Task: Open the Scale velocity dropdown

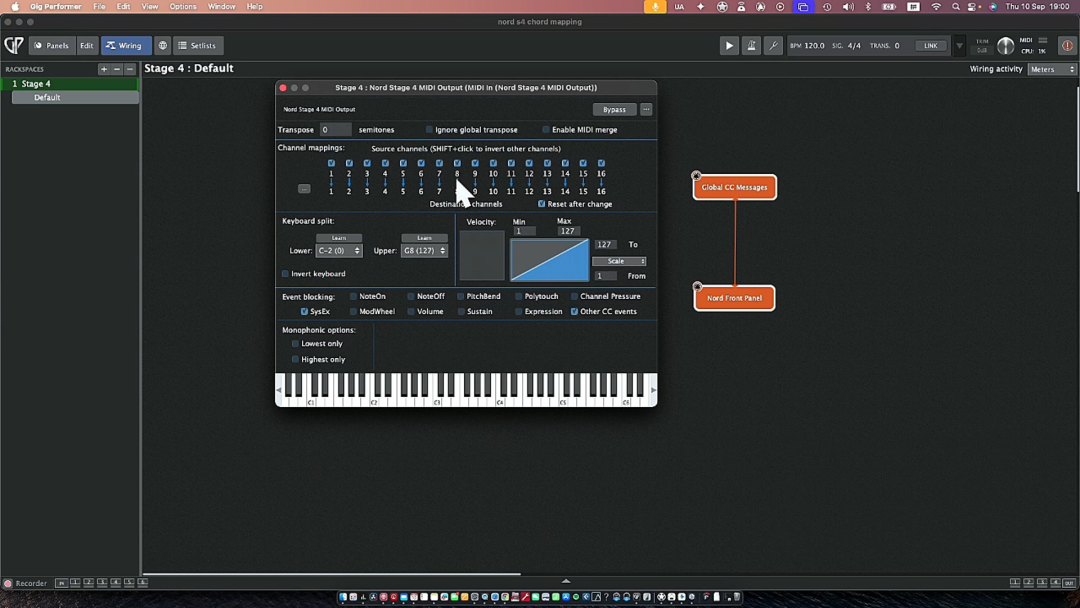Action: pos(619,261)
